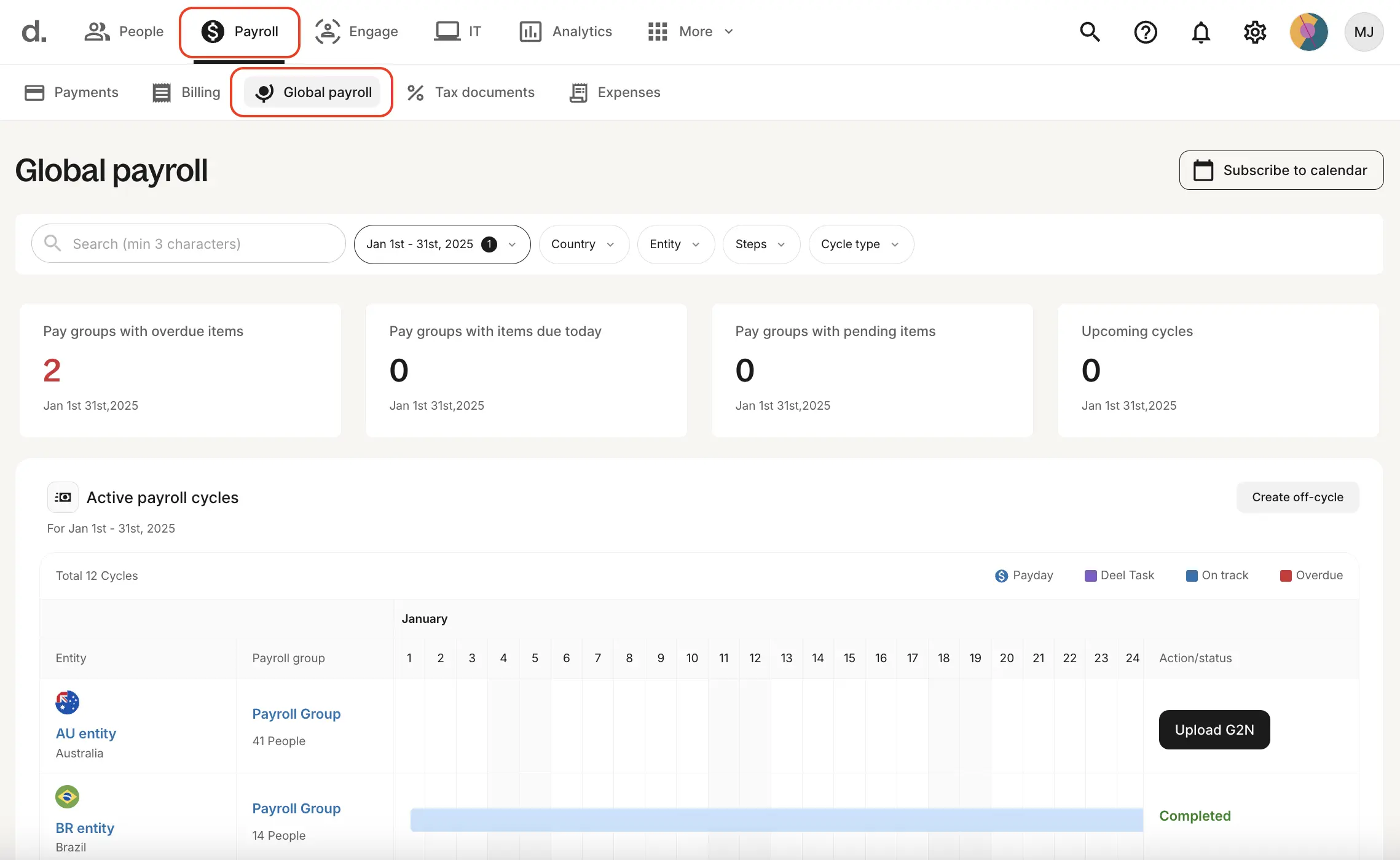The image size is (1400, 860).
Task: Click the search magnifier icon in the top bar
Action: [x=1089, y=31]
